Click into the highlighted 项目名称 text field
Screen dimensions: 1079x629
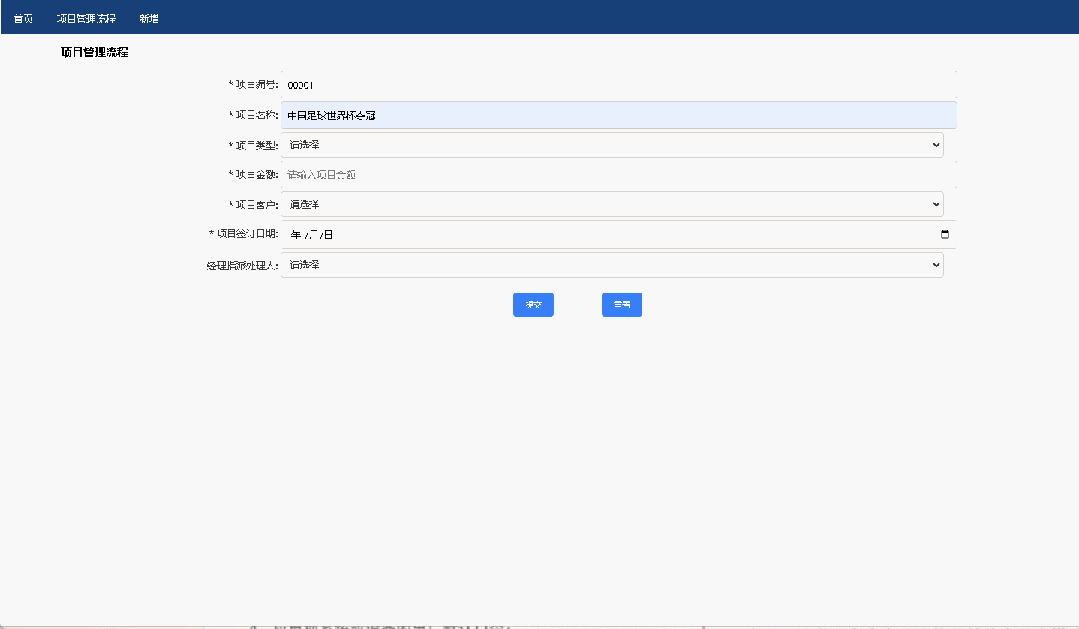click(619, 115)
